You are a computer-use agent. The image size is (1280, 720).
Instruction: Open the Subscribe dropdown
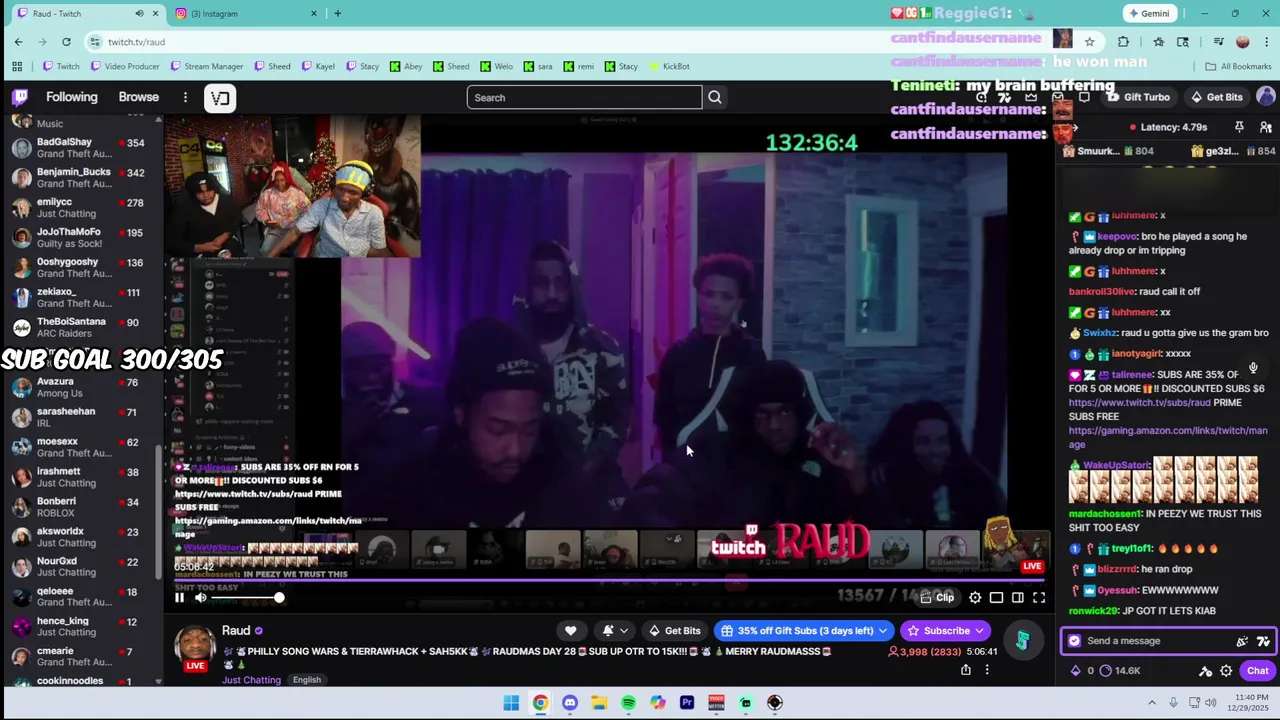tap(945, 631)
